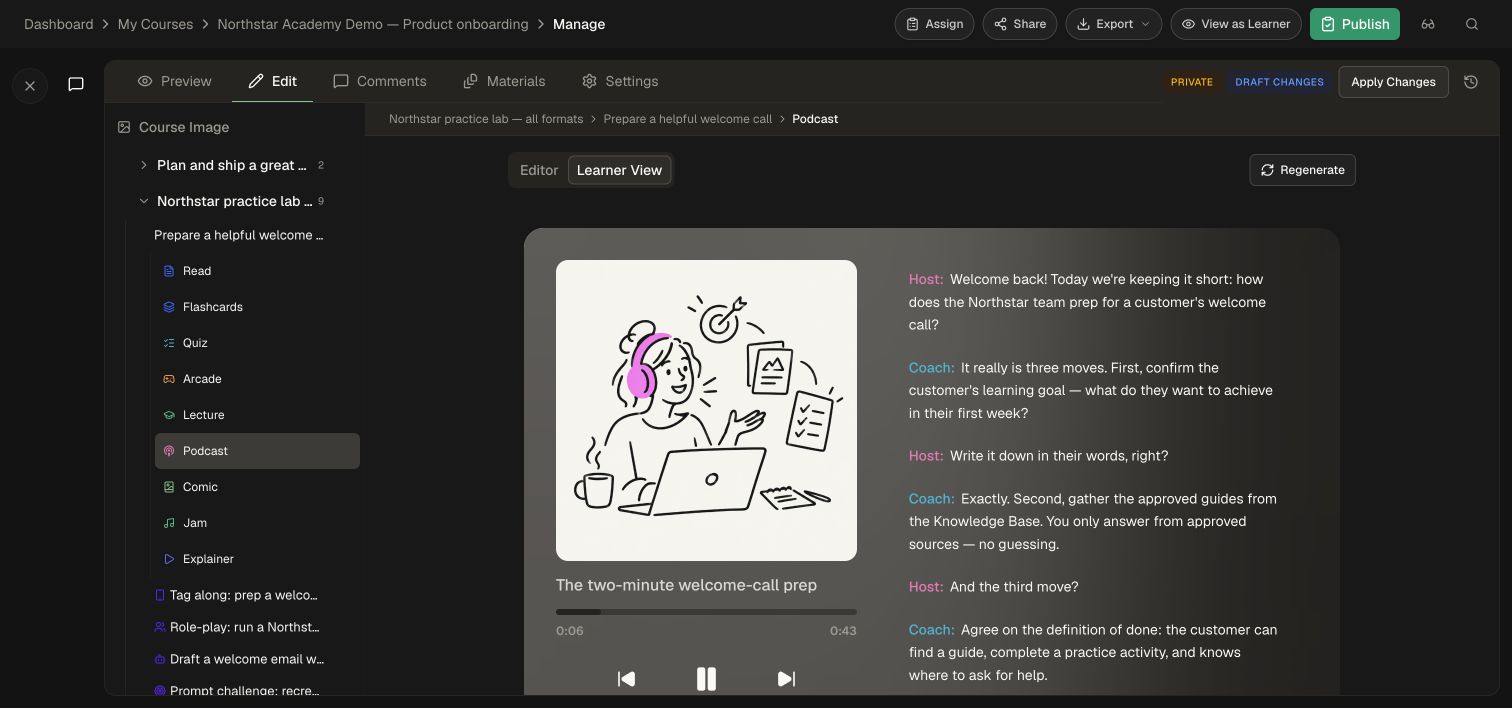
Task: Open the Settings tab
Action: pos(620,81)
